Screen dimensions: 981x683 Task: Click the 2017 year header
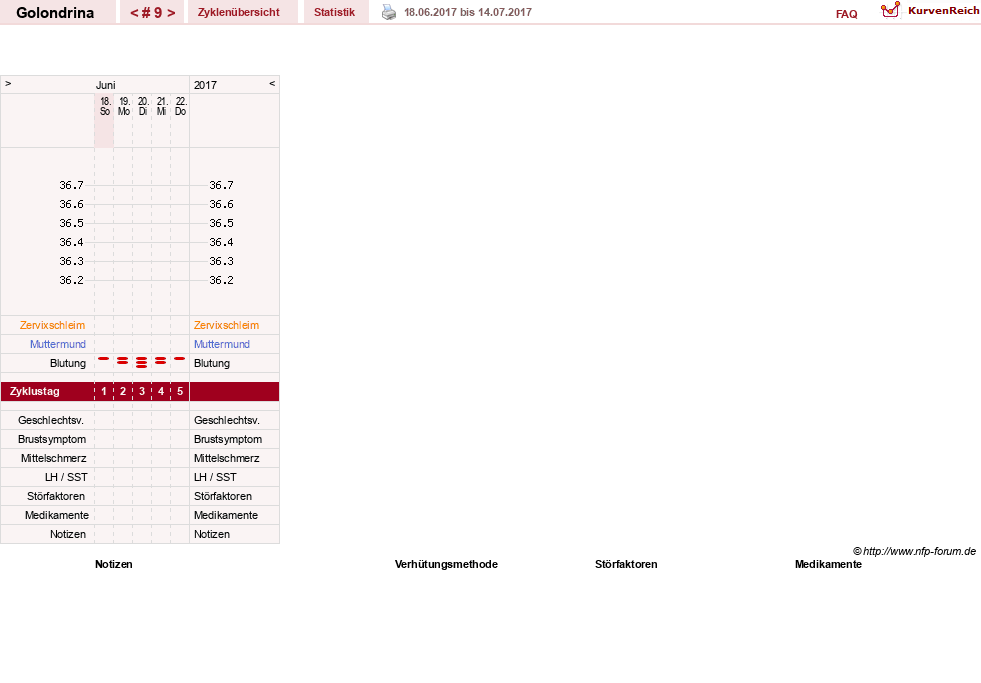205,85
